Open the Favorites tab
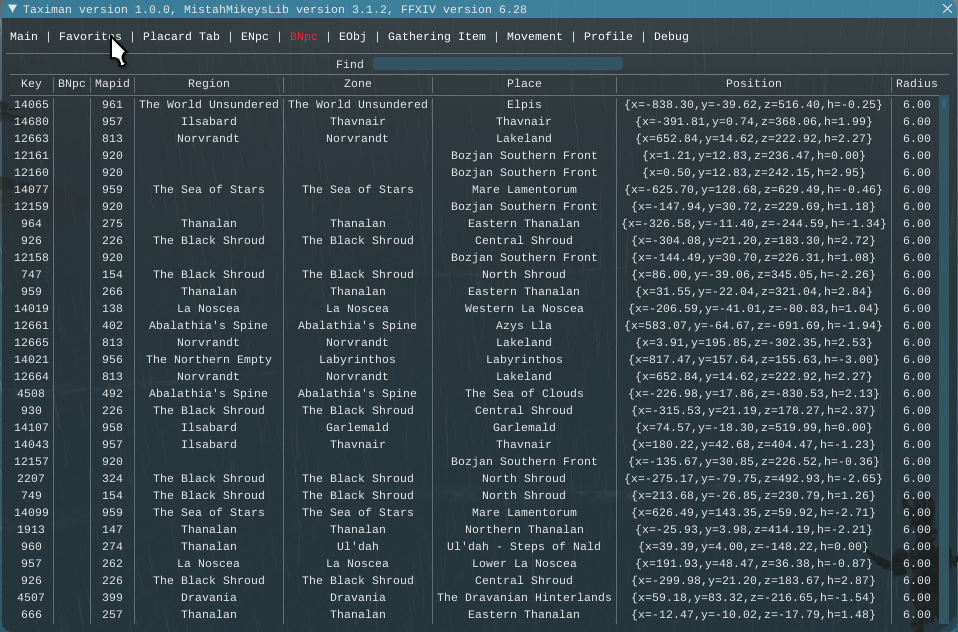Screen dimensions: 958x632 89,37
